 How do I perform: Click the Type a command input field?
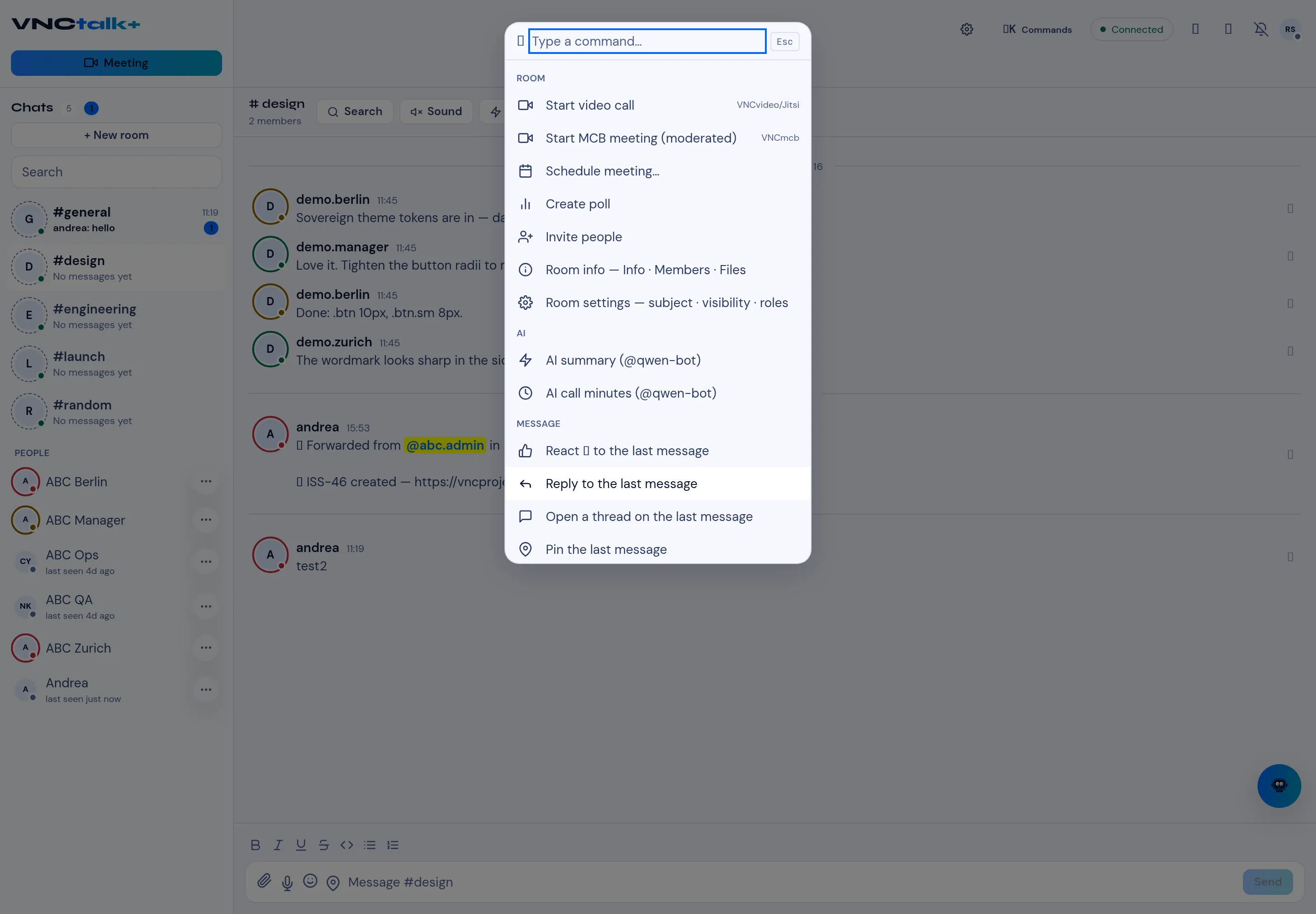click(647, 41)
